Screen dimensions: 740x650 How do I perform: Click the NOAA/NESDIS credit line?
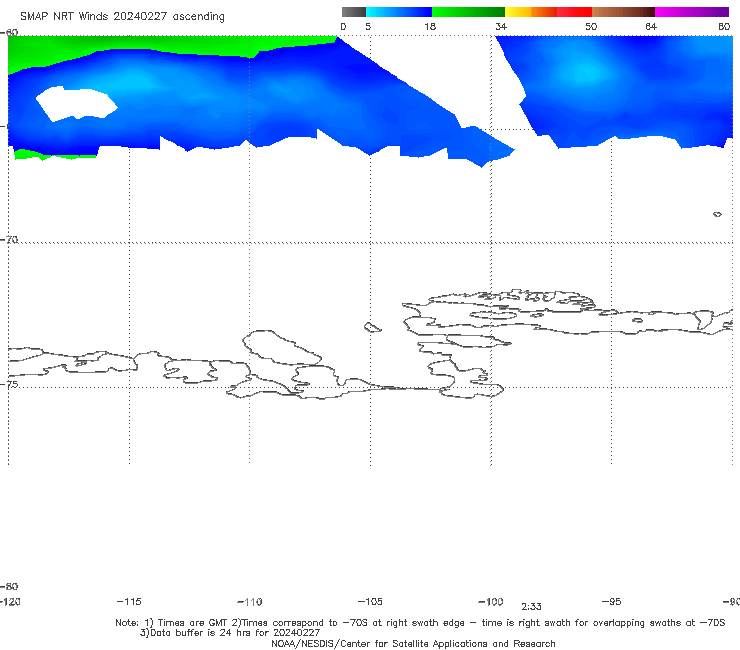413,644
